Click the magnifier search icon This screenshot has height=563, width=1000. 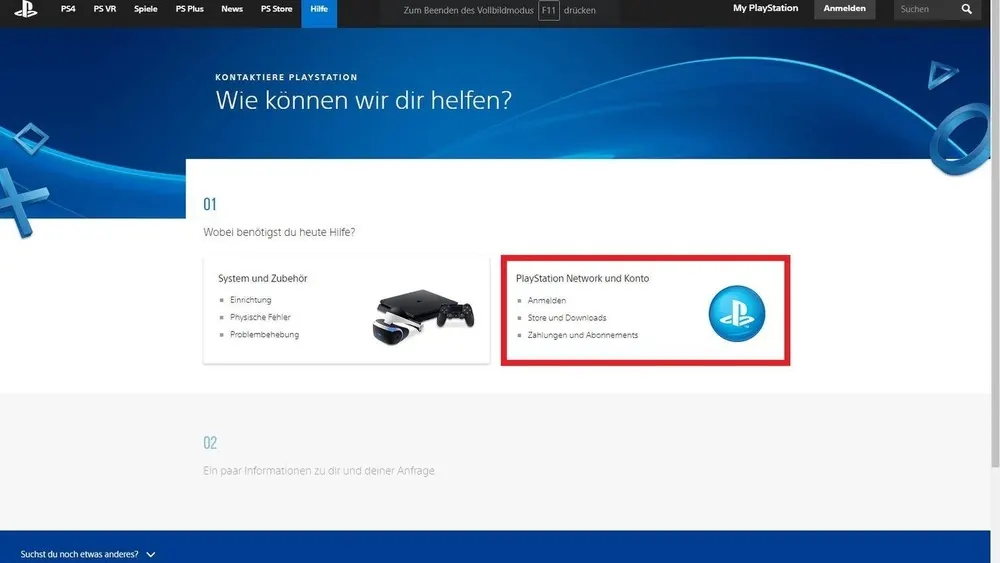(x=967, y=9)
